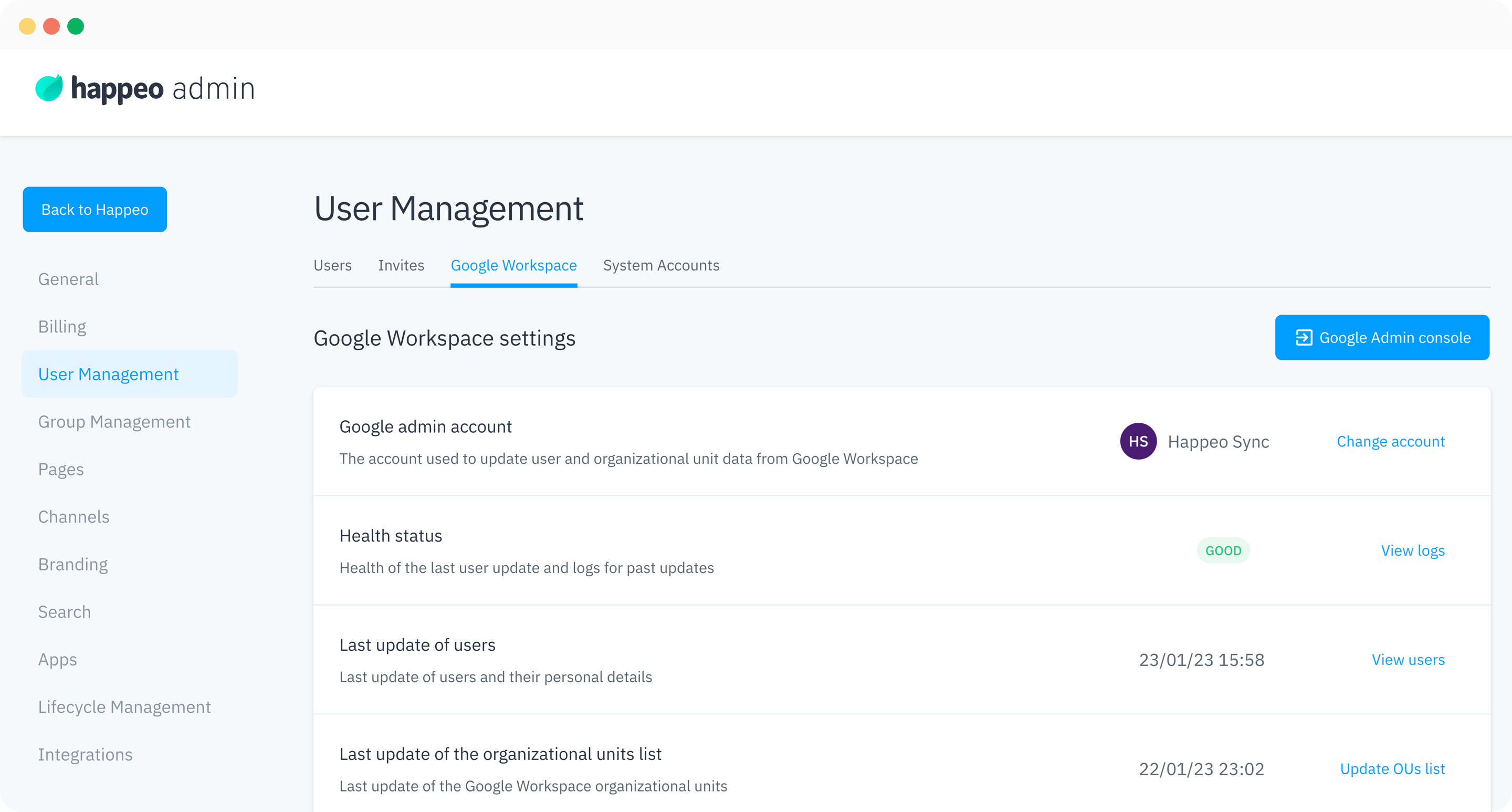
Task: Open the Invites tab
Action: pyautogui.click(x=401, y=265)
